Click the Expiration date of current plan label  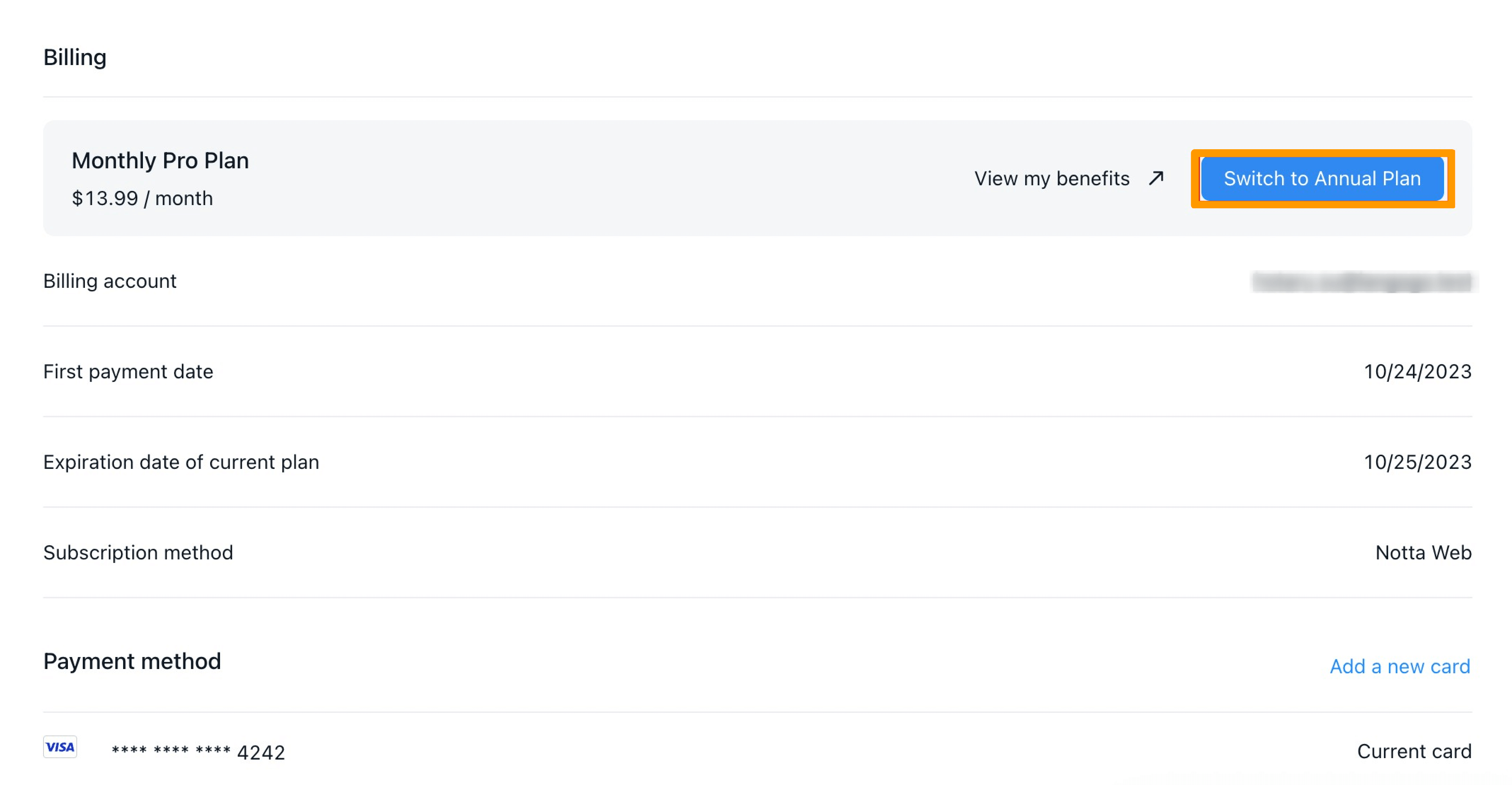tap(181, 462)
